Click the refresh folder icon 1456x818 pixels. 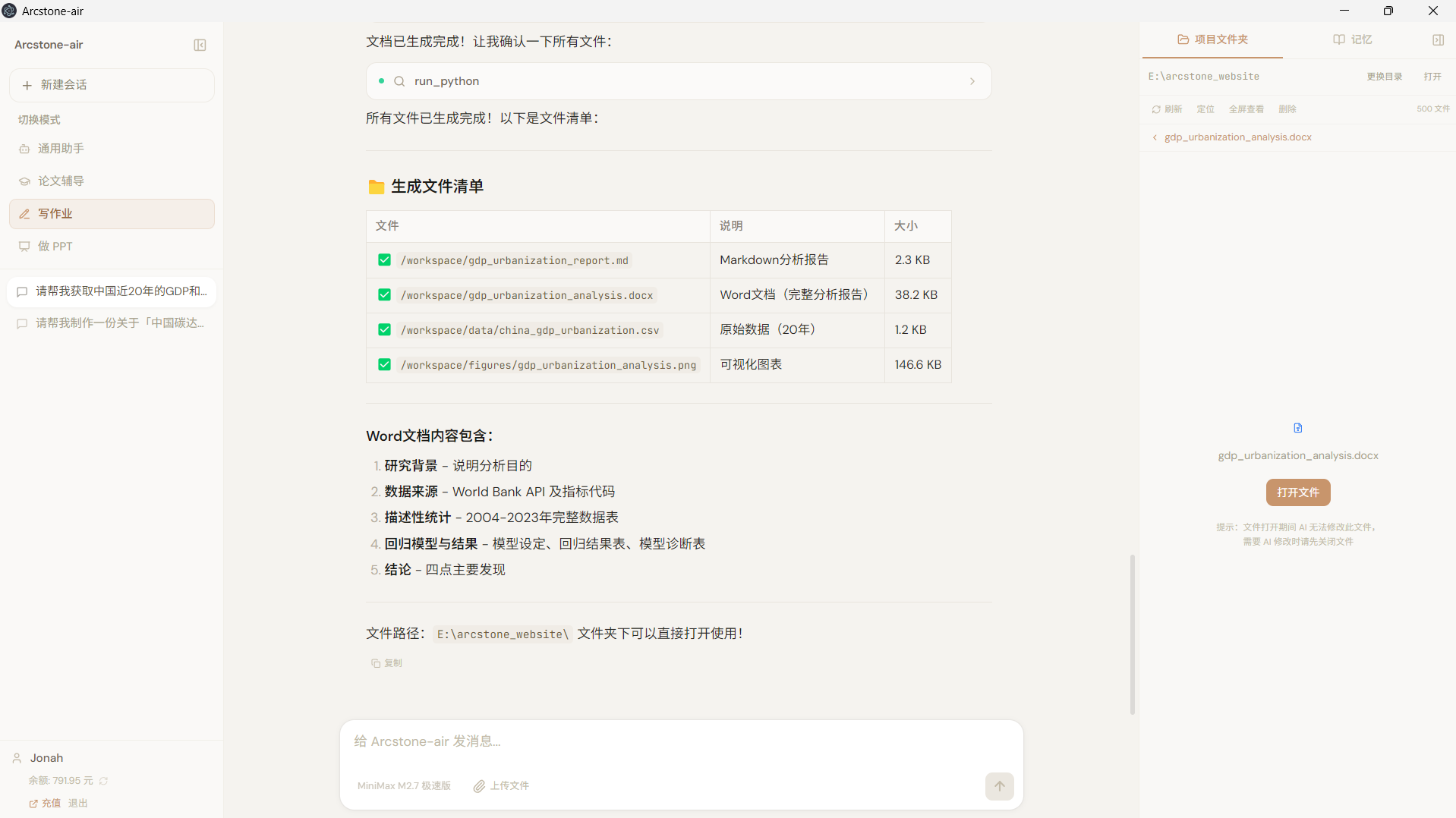coord(1156,109)
